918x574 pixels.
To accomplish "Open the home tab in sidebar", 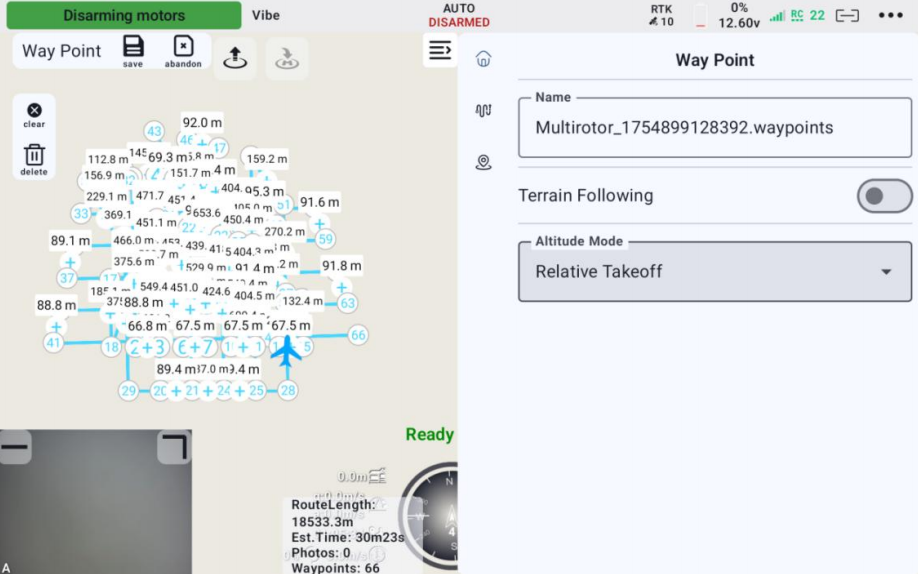I will (x=484, y=59).
